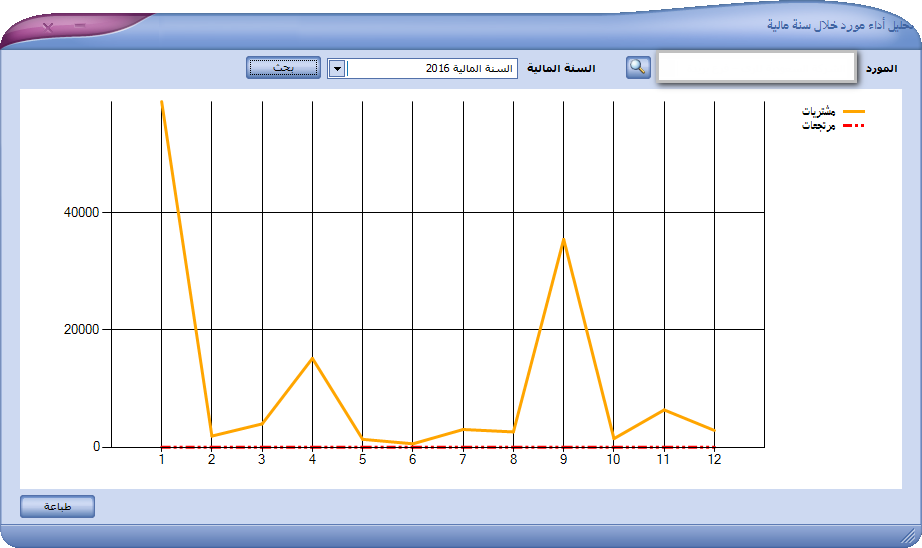Screen dimensions: 922x548
Task: Click the 40000 y-axis label
Action: [81, 213]
